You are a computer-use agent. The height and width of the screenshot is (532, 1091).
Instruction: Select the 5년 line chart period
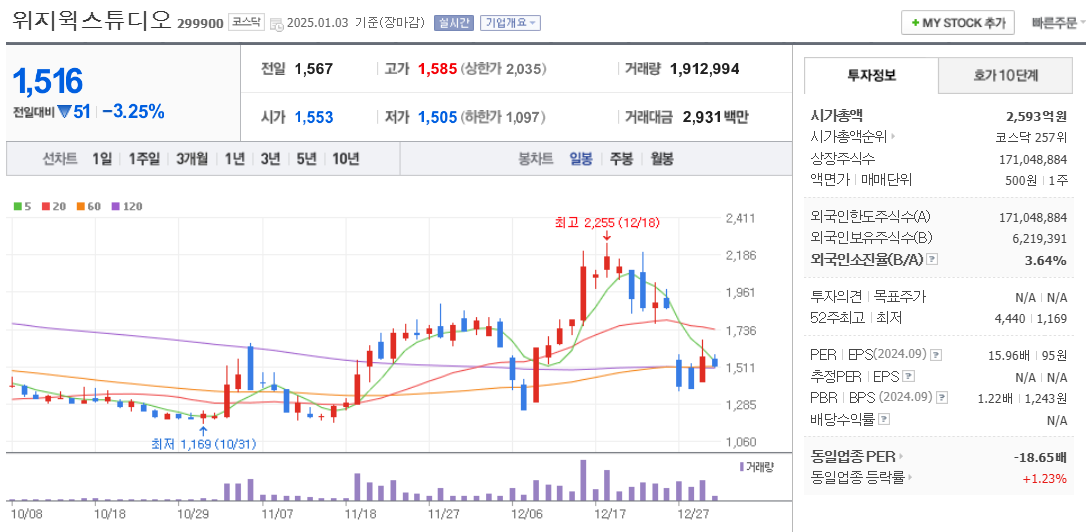click(x=306, y=159)
